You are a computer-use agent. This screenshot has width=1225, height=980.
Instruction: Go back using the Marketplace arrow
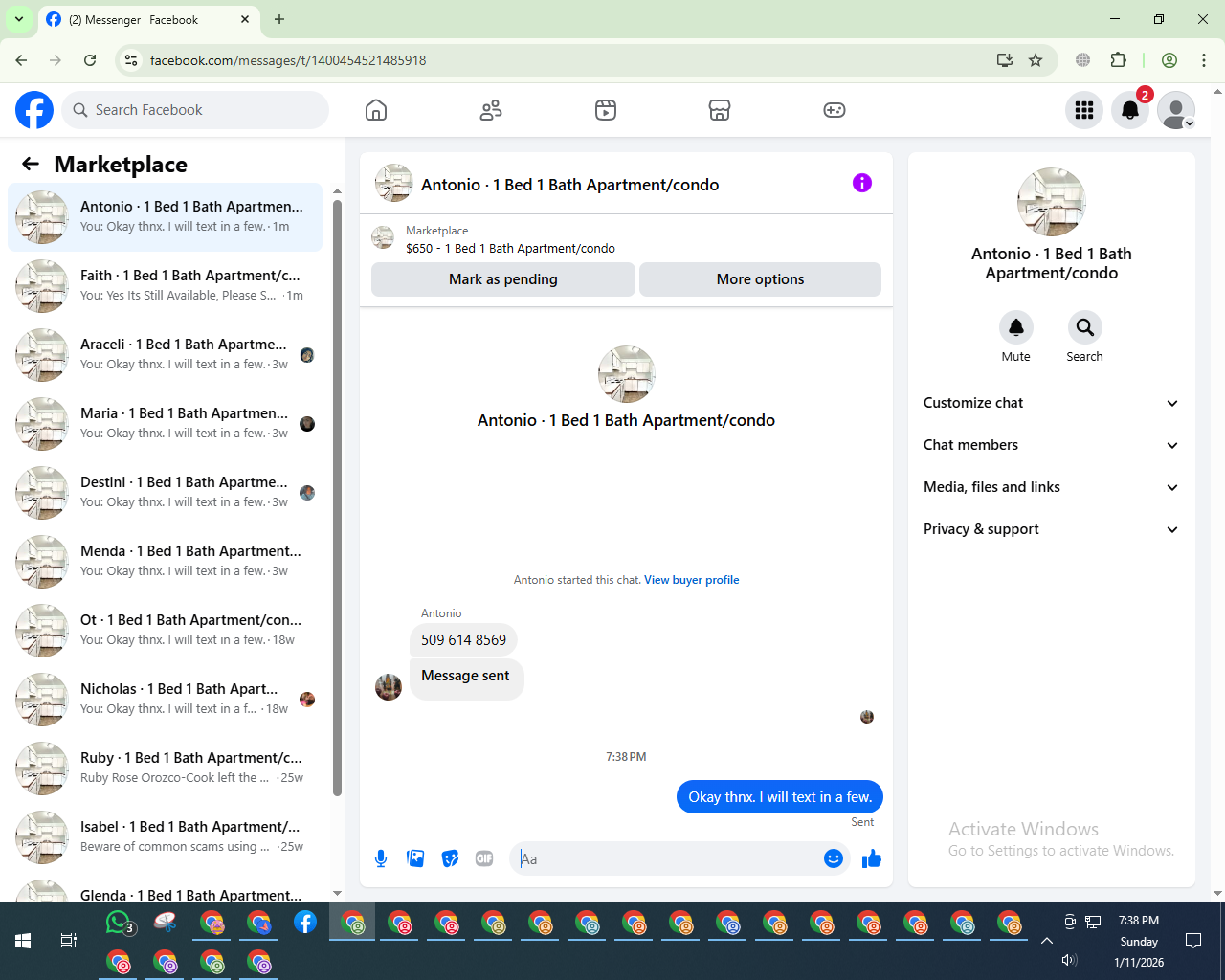click(x=31, y=164)
